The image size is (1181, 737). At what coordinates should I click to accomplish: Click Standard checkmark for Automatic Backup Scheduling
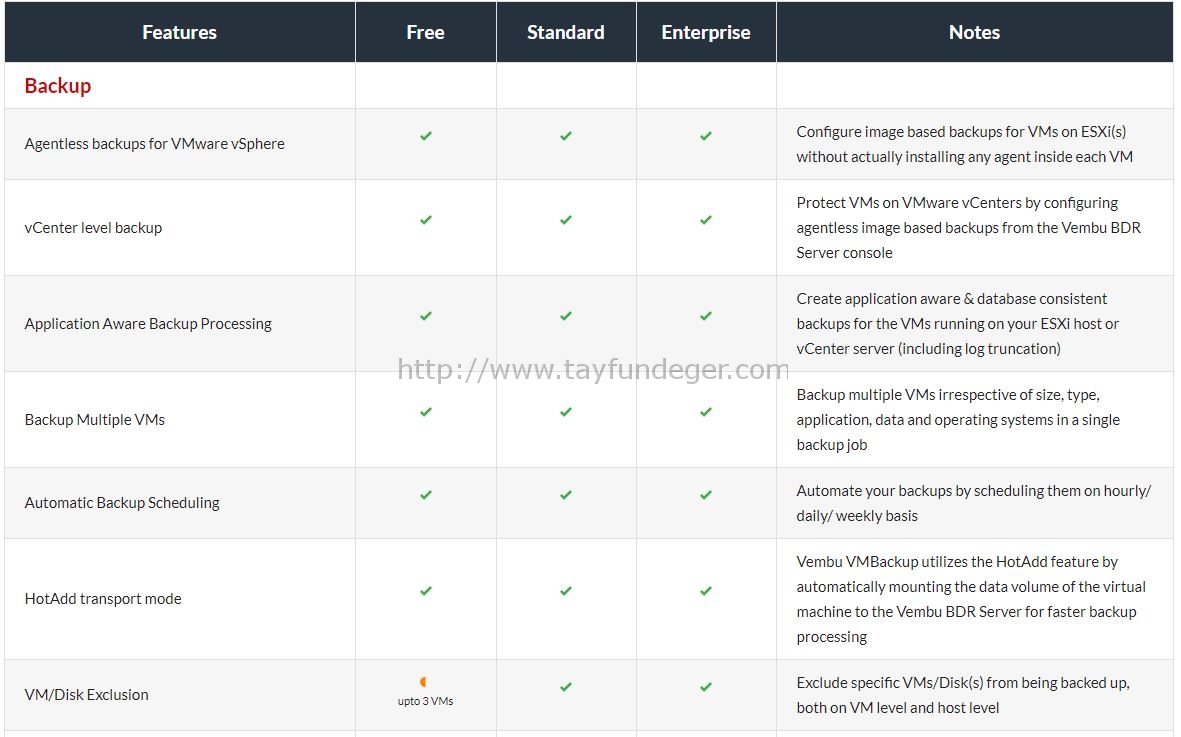(x=566, y=495)
